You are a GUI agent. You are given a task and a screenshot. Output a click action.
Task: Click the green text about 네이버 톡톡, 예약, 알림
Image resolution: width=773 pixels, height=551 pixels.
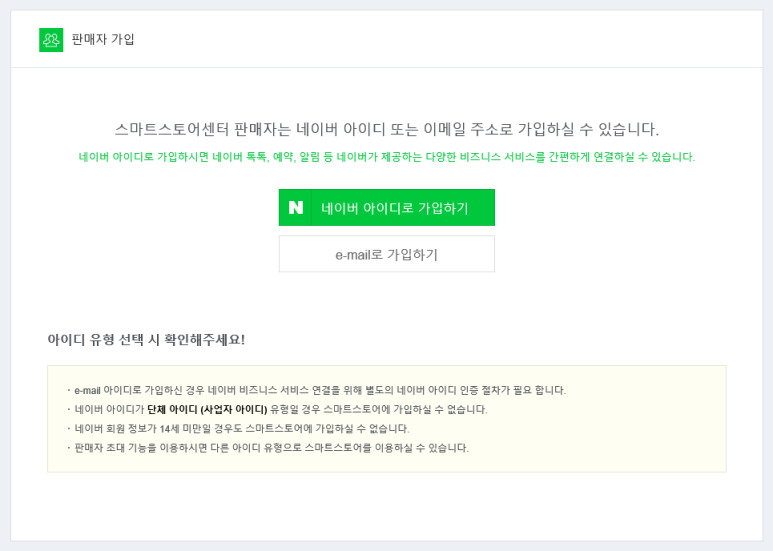click(387, 157)
